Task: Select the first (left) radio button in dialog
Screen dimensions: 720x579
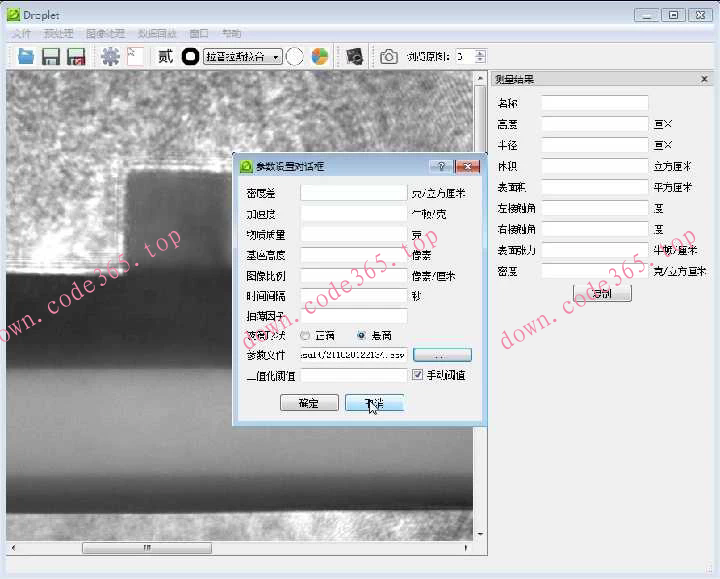Action: coord(305,336)
